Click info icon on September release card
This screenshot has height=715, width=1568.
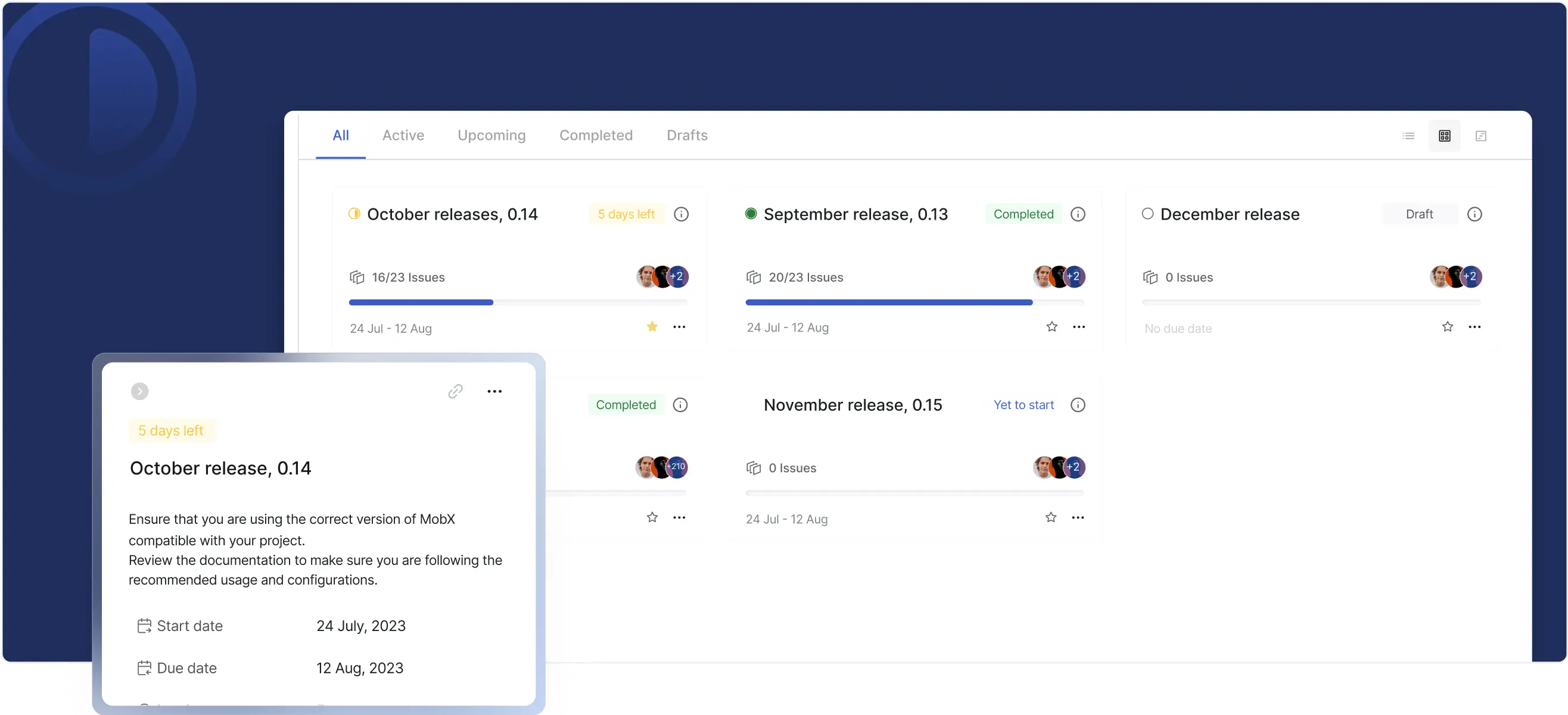coord(1077,214)
